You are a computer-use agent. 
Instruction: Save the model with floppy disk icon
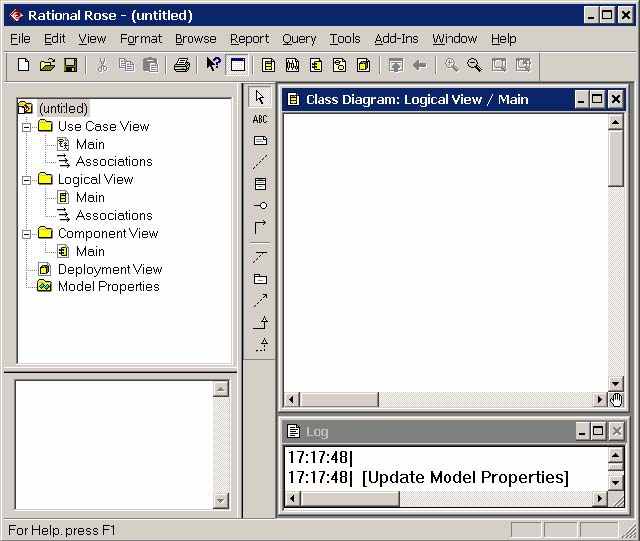(x=71, y=65)
